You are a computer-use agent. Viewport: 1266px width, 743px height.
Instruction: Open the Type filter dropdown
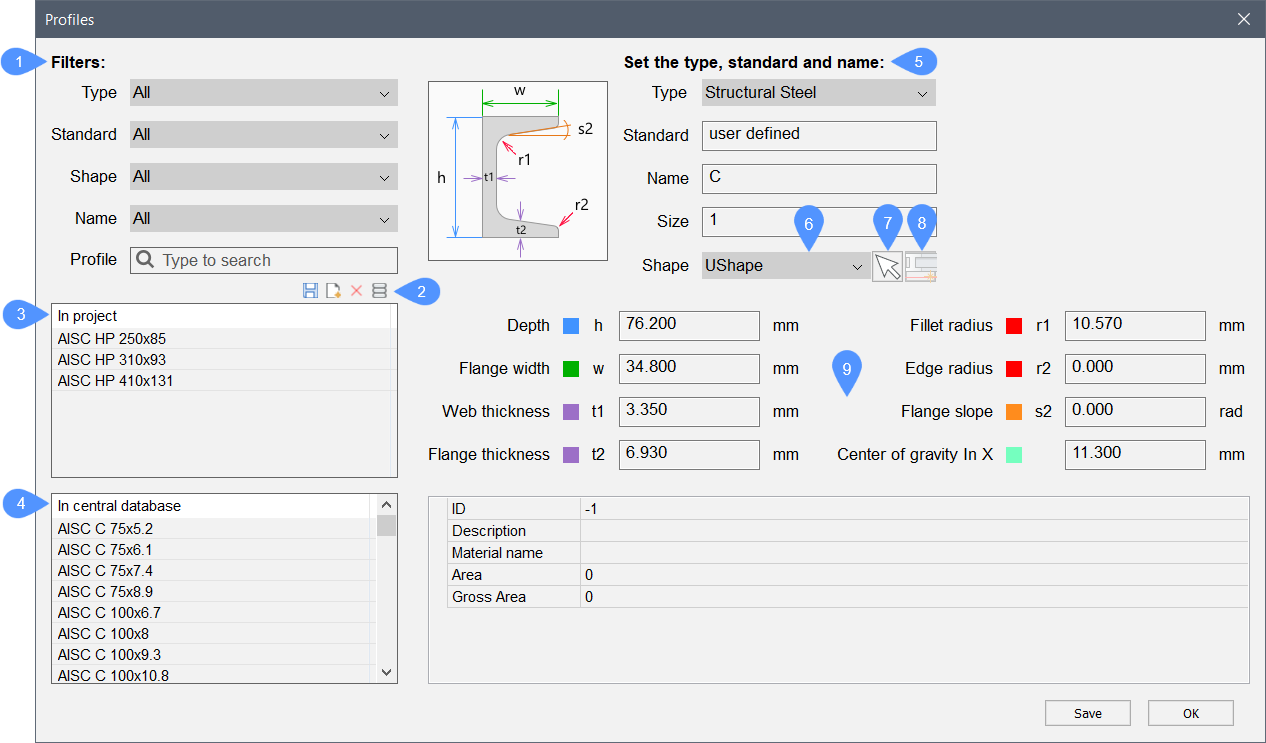pyautogui.click(x=264, y=93)
